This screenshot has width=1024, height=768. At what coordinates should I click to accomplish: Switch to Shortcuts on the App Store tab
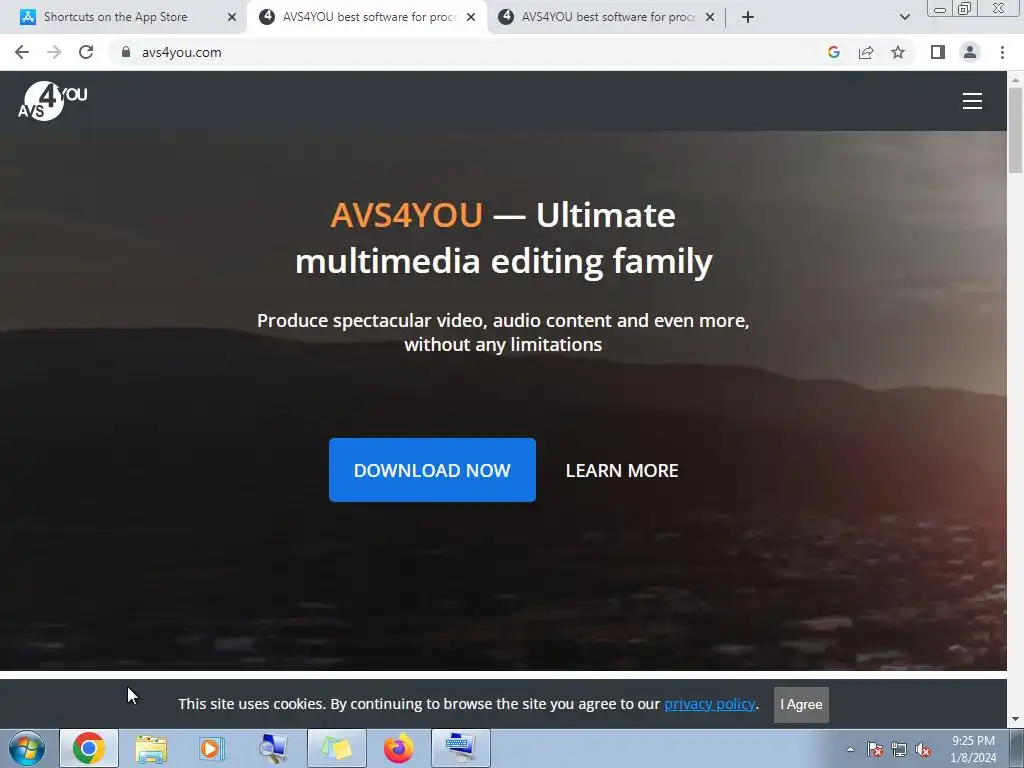click(x=116, y=17)
